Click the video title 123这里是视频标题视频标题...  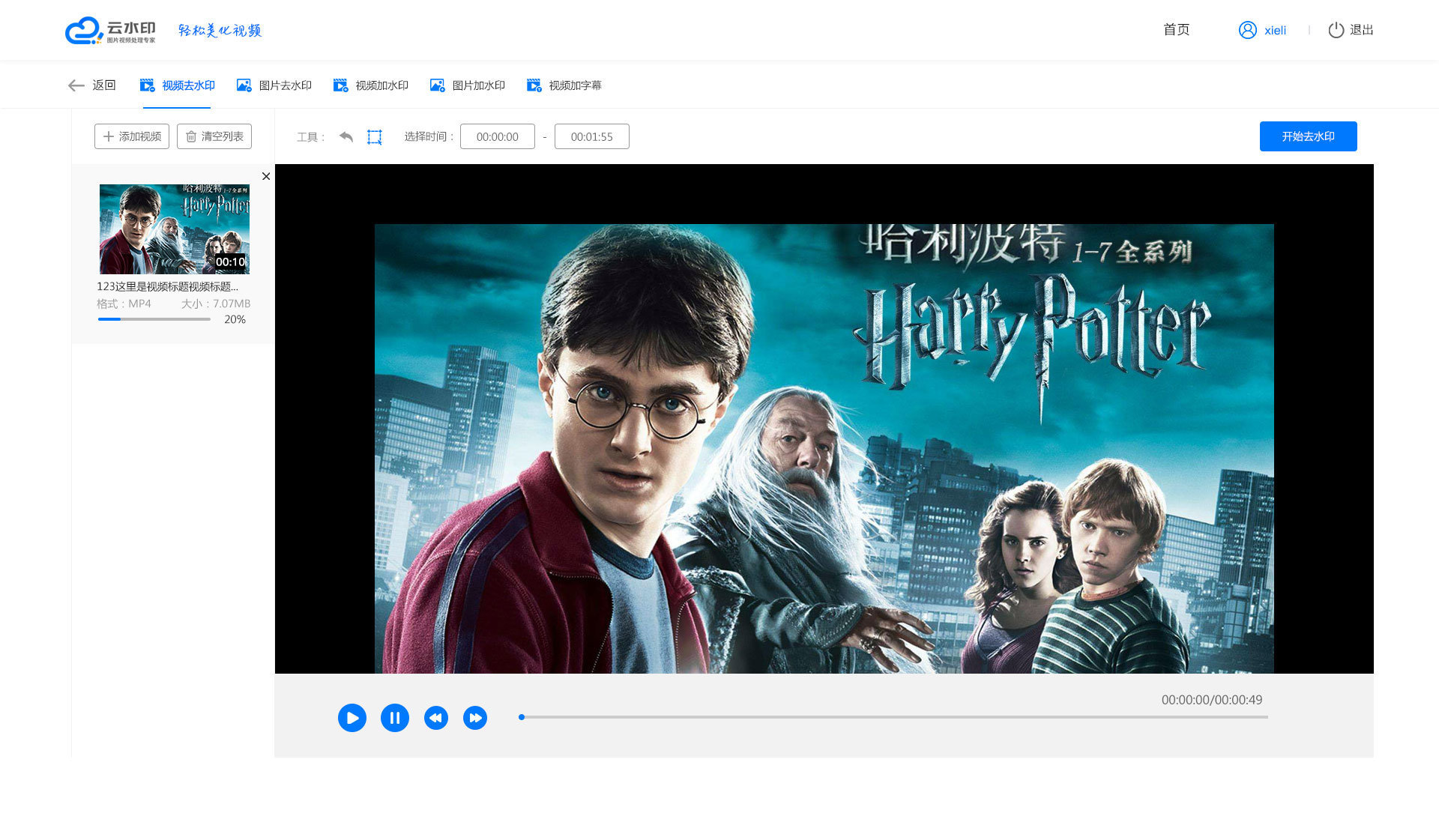point(168,286)
